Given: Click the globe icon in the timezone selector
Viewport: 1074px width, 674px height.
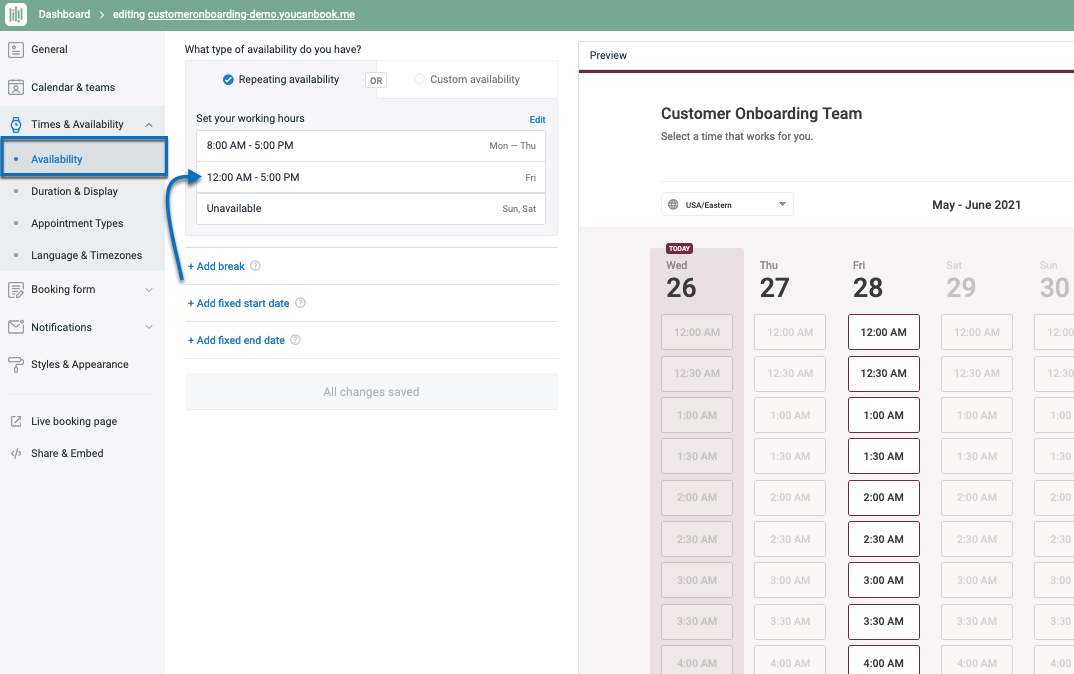Looking at the screenshot, I should click(673, 204).
